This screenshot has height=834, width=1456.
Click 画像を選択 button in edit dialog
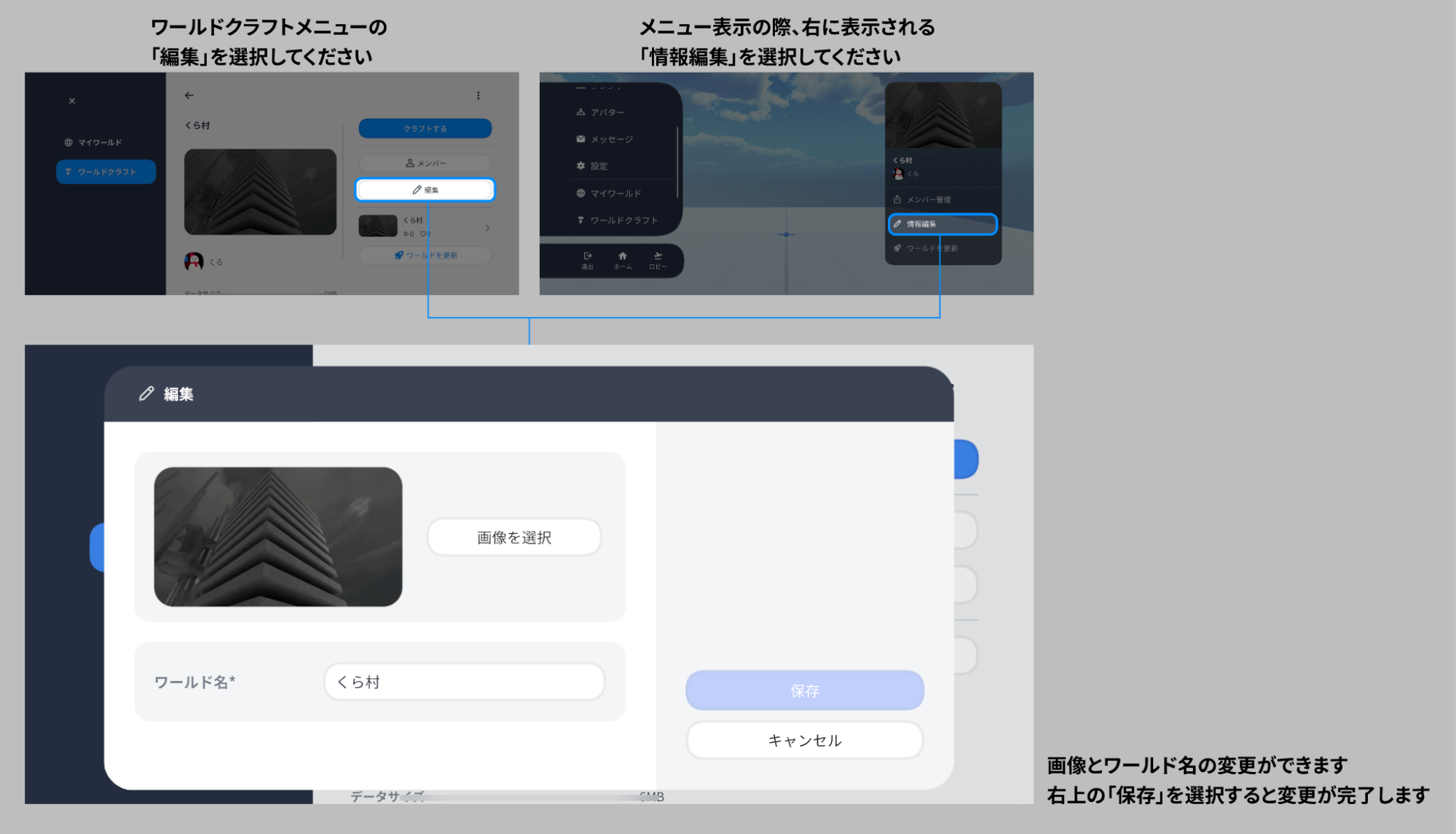(x=514, y=538)
